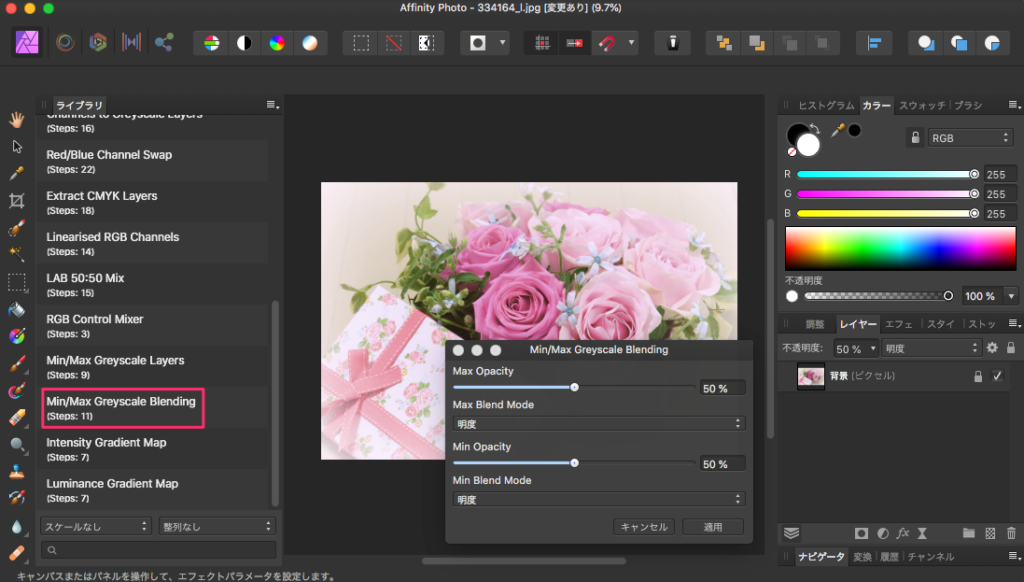Select the Flood Fill bucket tool

click(16, 309)
